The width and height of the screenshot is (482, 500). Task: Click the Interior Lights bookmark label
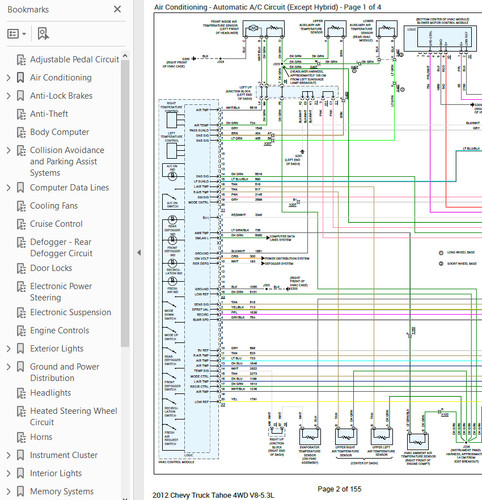tap(56, 473)
